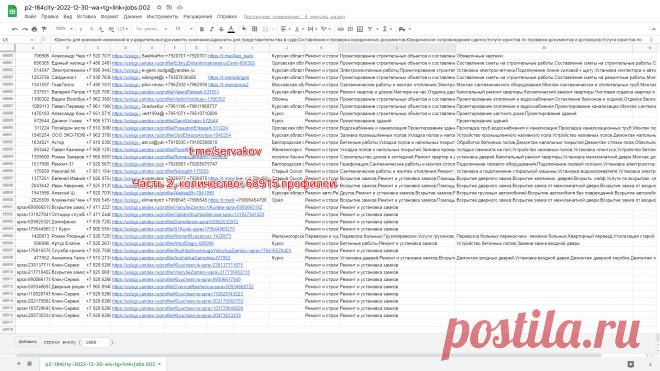This screenshot has height=371, width=660.
Task: Expand the sheet tab options arrow
Action: click(160, 364)
